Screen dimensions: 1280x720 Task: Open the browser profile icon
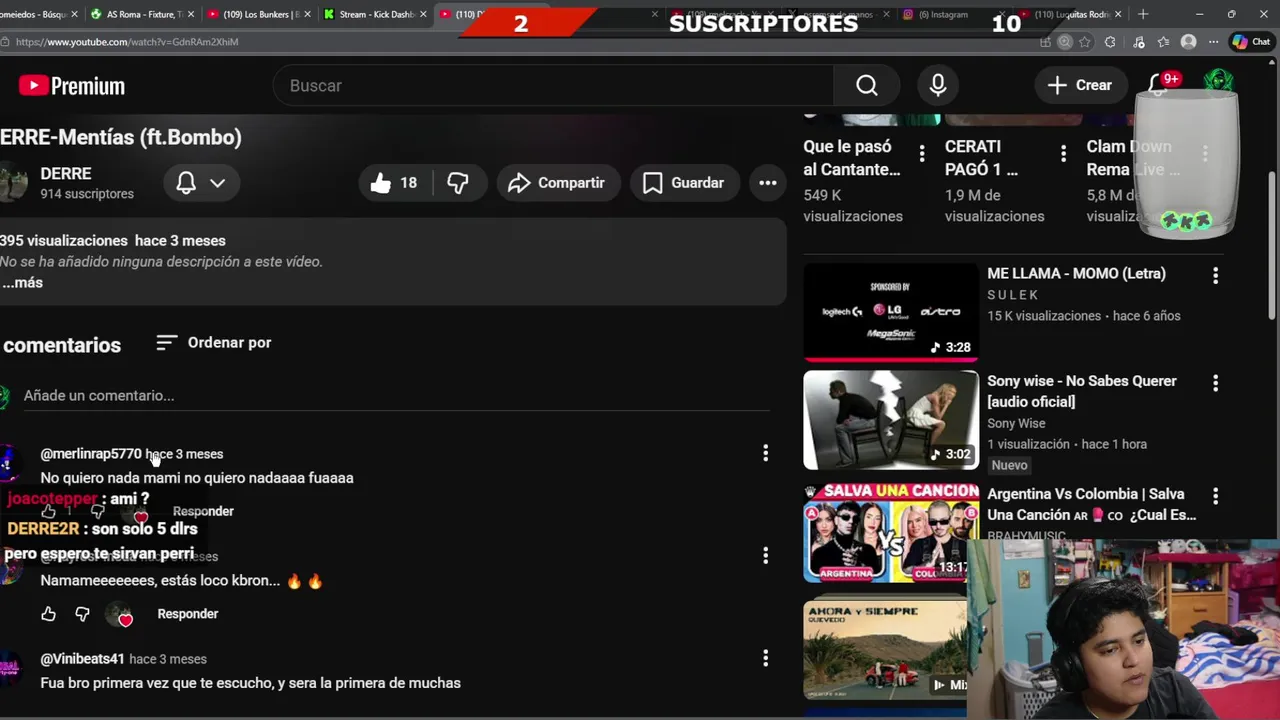tap(1188, 42)
